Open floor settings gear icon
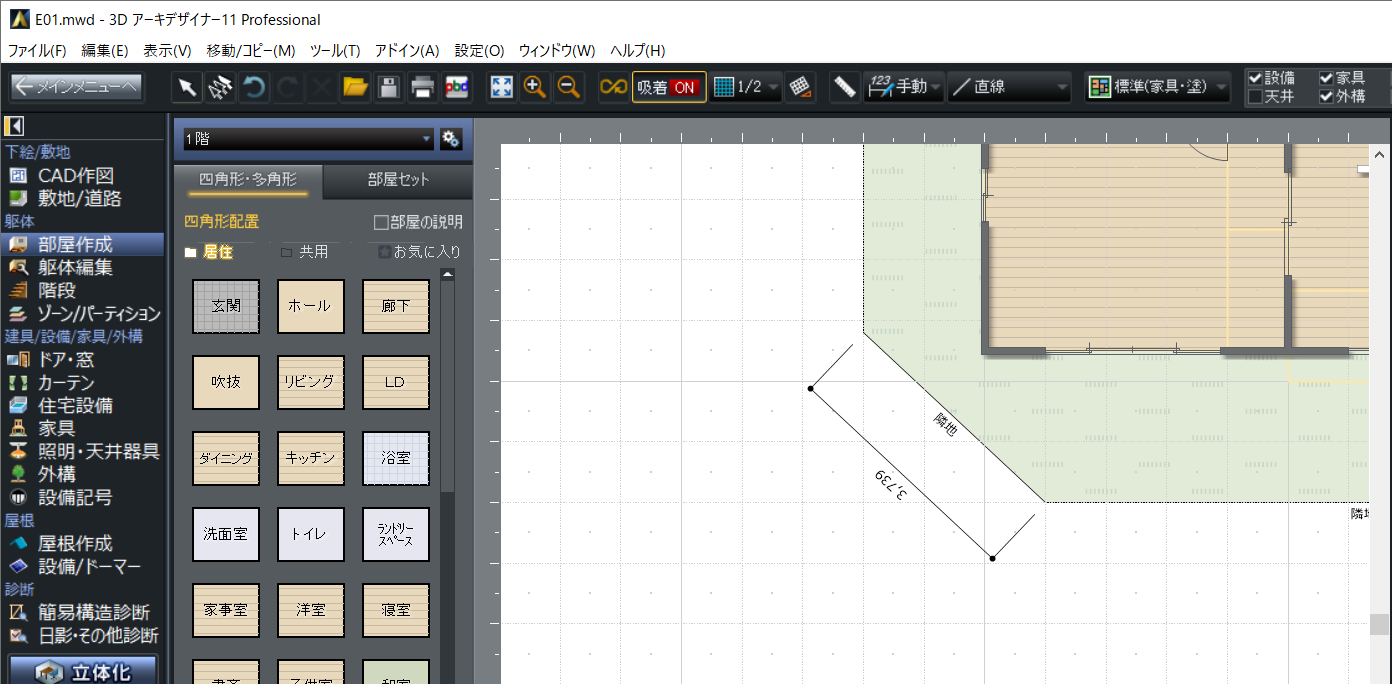Viewport: 1392px width, 684px height. tap(451, 139)
